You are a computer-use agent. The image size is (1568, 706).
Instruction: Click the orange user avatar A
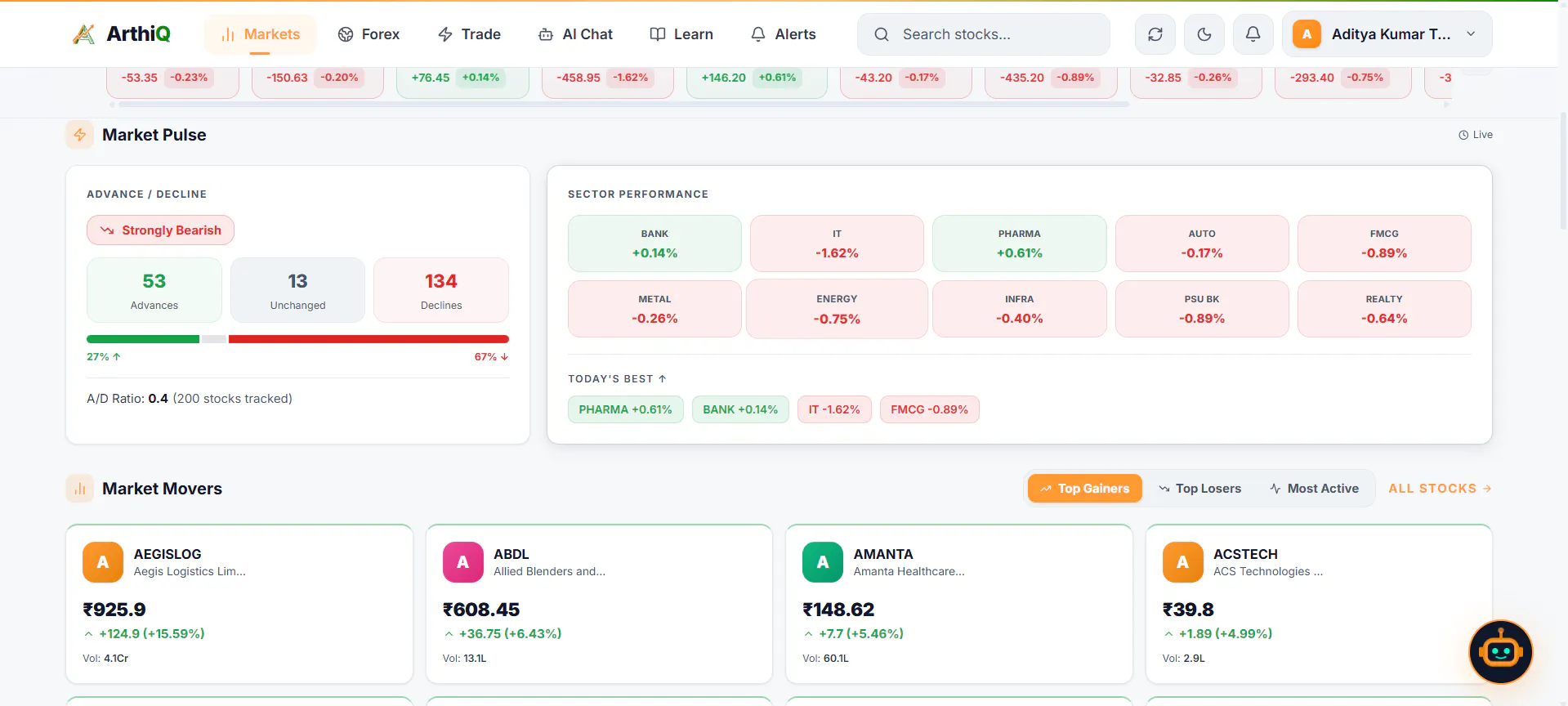point(1307,34)
